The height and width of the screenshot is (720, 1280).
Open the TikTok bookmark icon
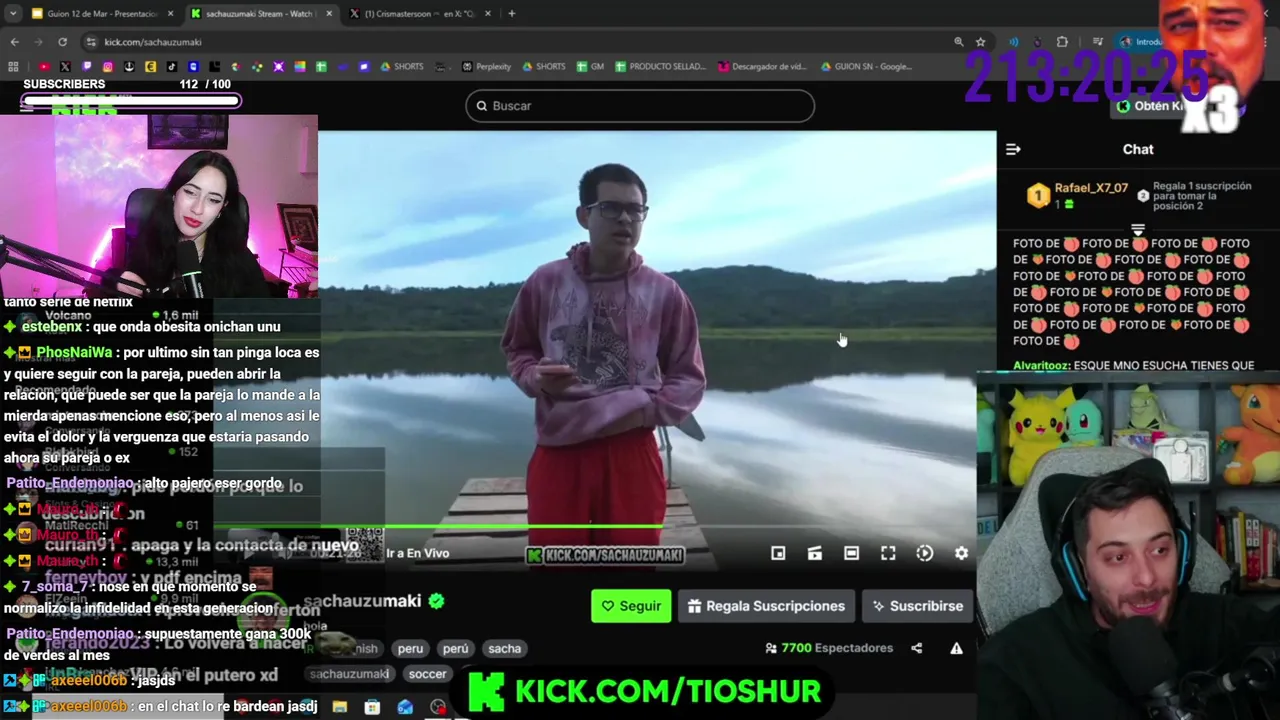click(x=171, y=66)
